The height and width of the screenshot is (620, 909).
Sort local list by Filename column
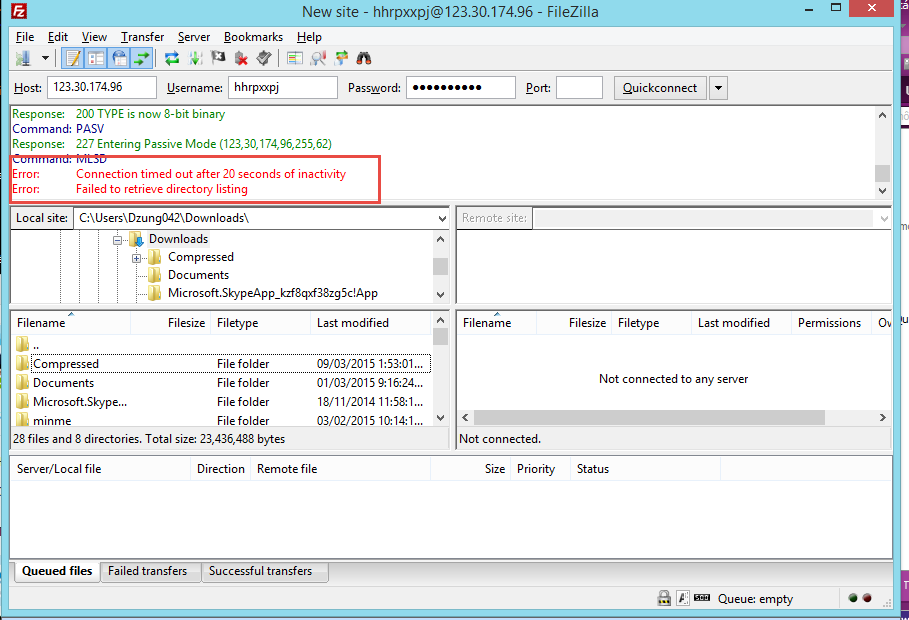(70, 323)
